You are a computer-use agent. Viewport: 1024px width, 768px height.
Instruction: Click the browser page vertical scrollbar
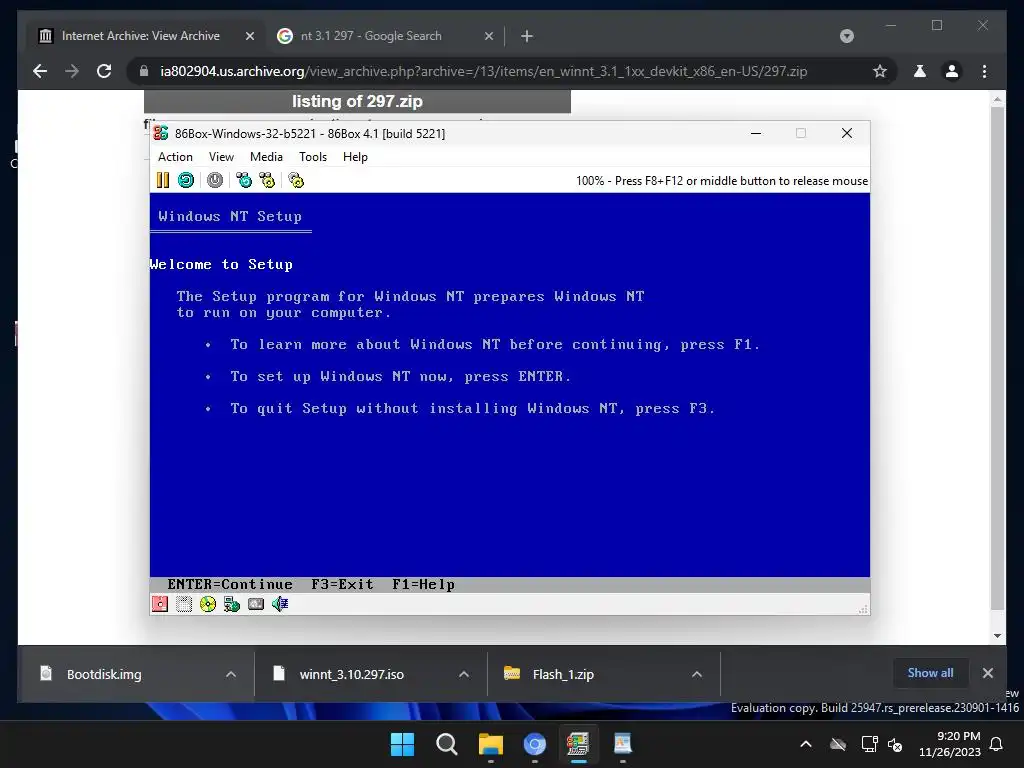(x=997, y=358)
